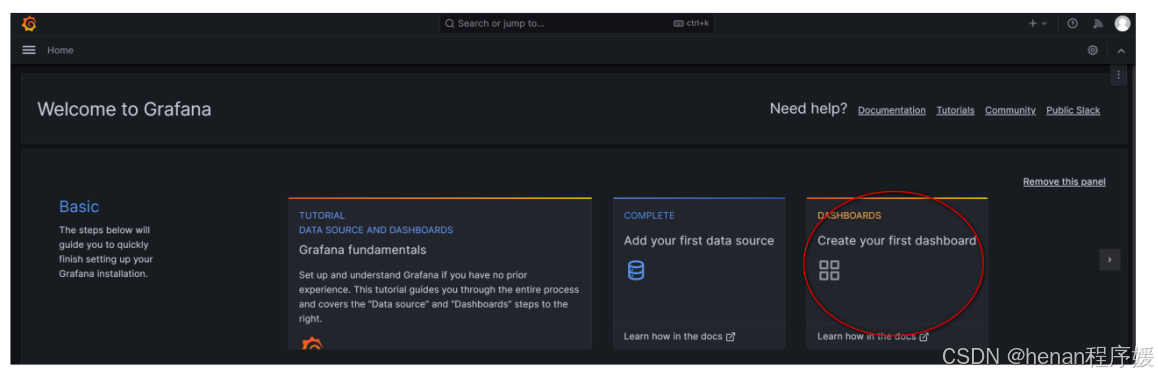Image resolution: width=1158 pixels, height=377 pixels.
Task: Open Learn how in the docs under dashboards
Action: tap(873, 336)
